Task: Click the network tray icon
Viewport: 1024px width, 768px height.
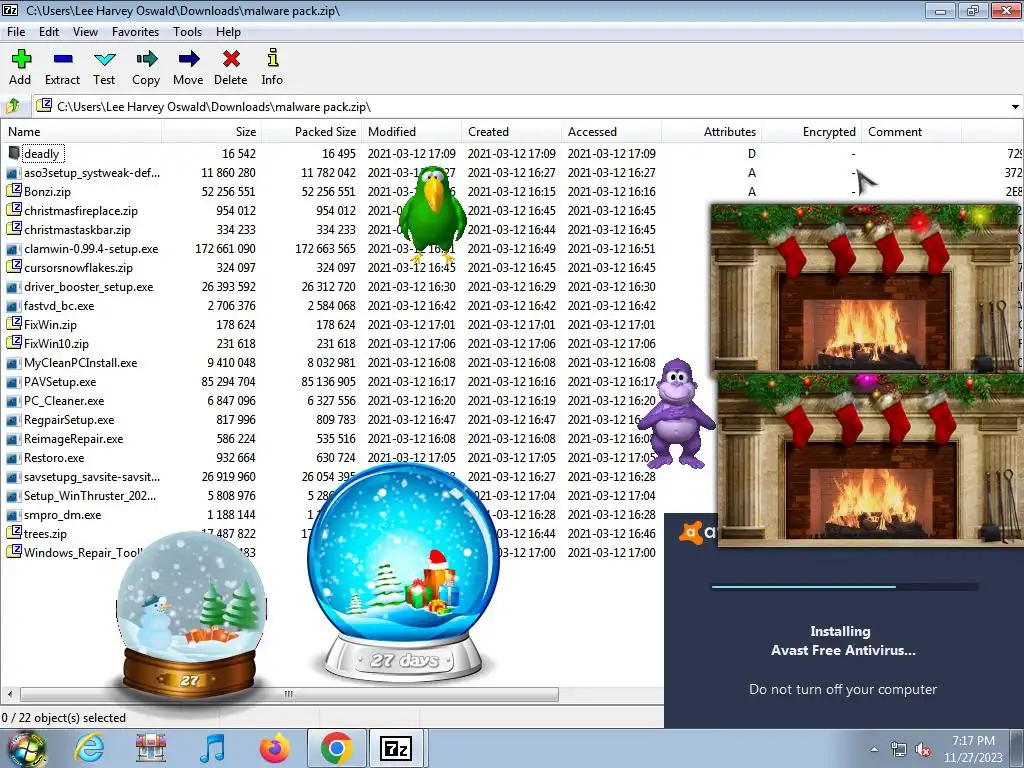Action: 899,750
